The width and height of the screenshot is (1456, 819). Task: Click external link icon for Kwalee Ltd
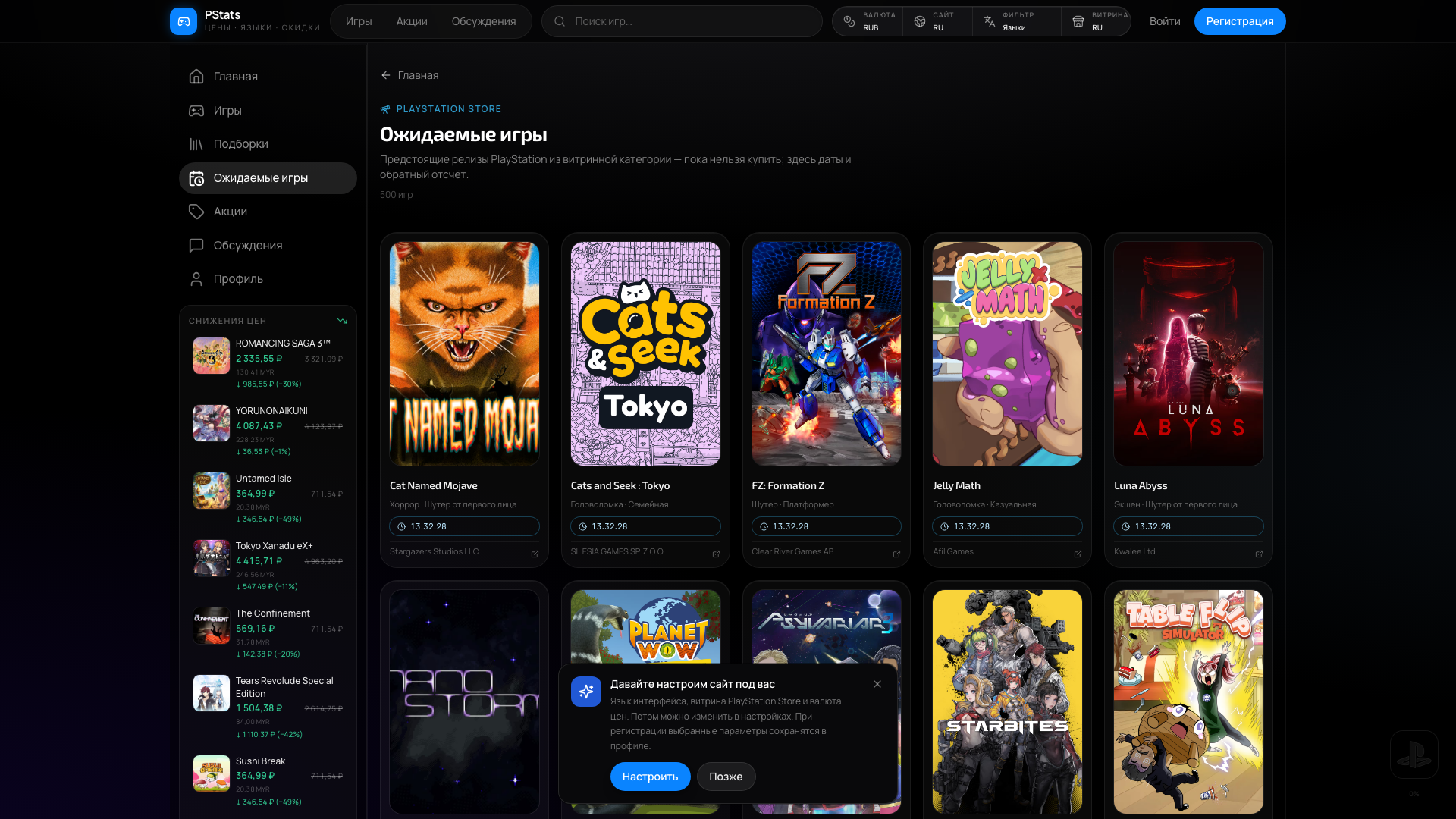[x=1259, y=554]
